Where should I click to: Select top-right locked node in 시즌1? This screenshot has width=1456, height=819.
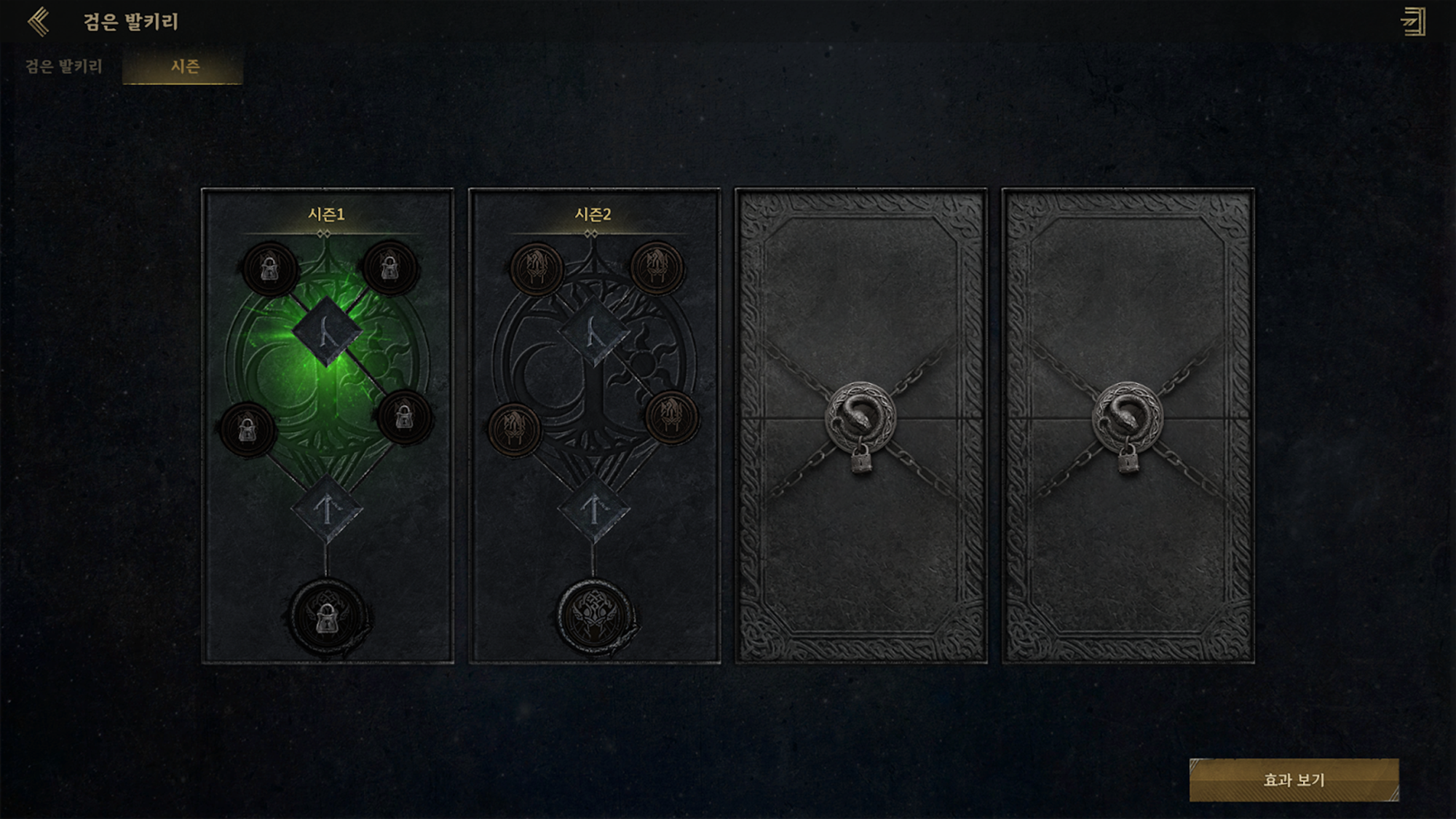pyautogui.click(x=390, y=268)
